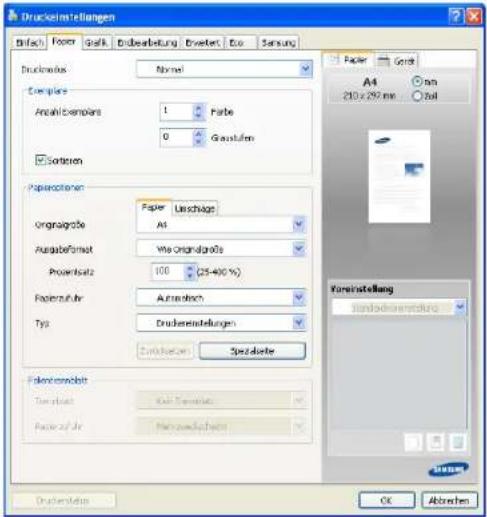Click the Druckerstatus button
This screenshot has height=517, width=487.
63,501
